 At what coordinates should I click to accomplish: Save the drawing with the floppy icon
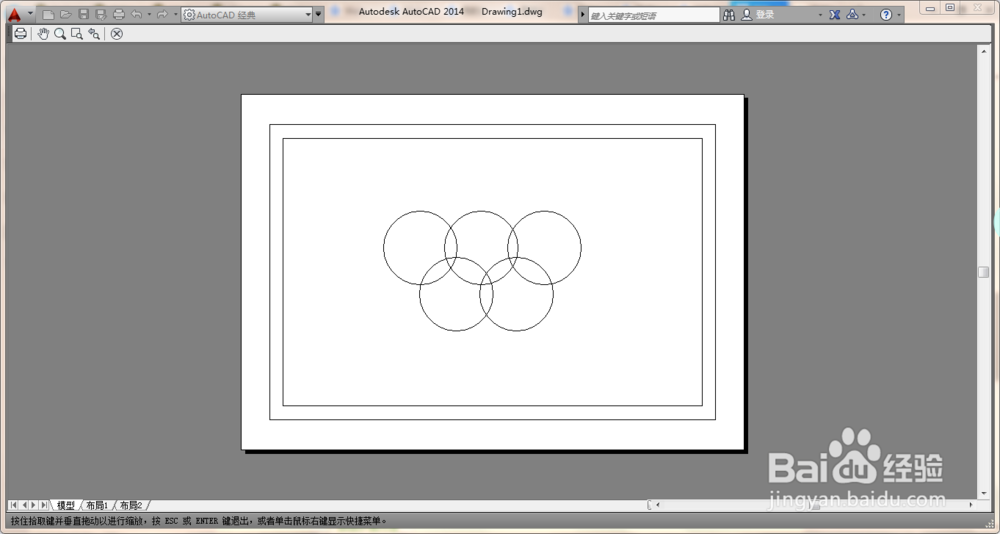pos(84,14)
